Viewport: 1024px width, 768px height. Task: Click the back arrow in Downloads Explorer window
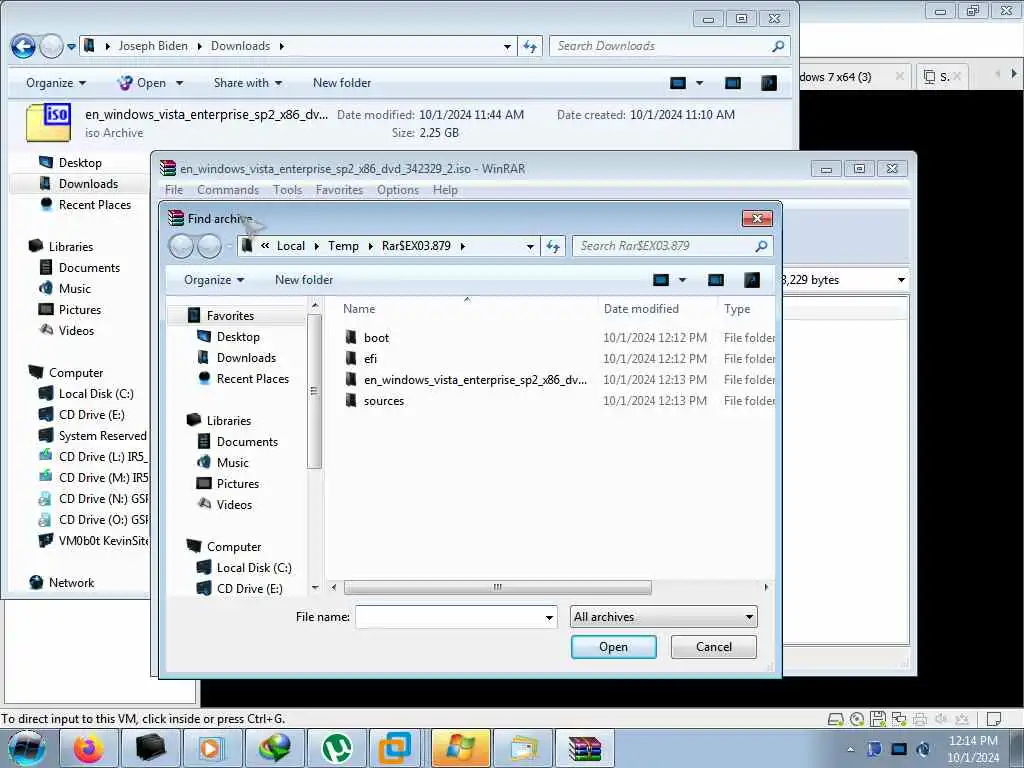tap(24, 46)
